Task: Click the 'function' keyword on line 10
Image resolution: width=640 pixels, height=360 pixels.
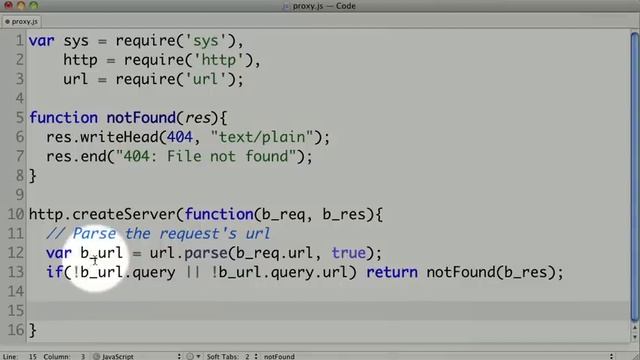Action: [219, 214]
